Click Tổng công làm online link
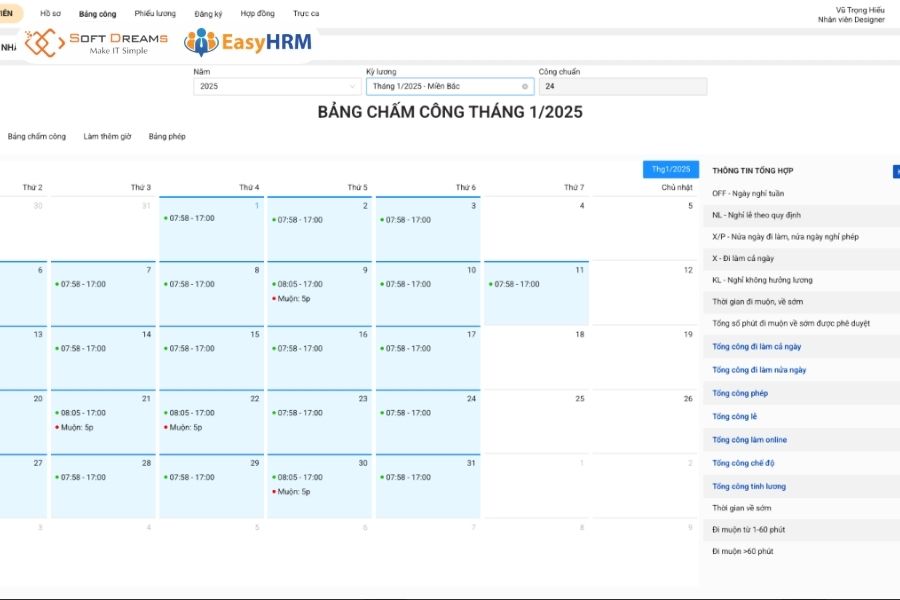 pyautogui.click(x=750, y=440)
